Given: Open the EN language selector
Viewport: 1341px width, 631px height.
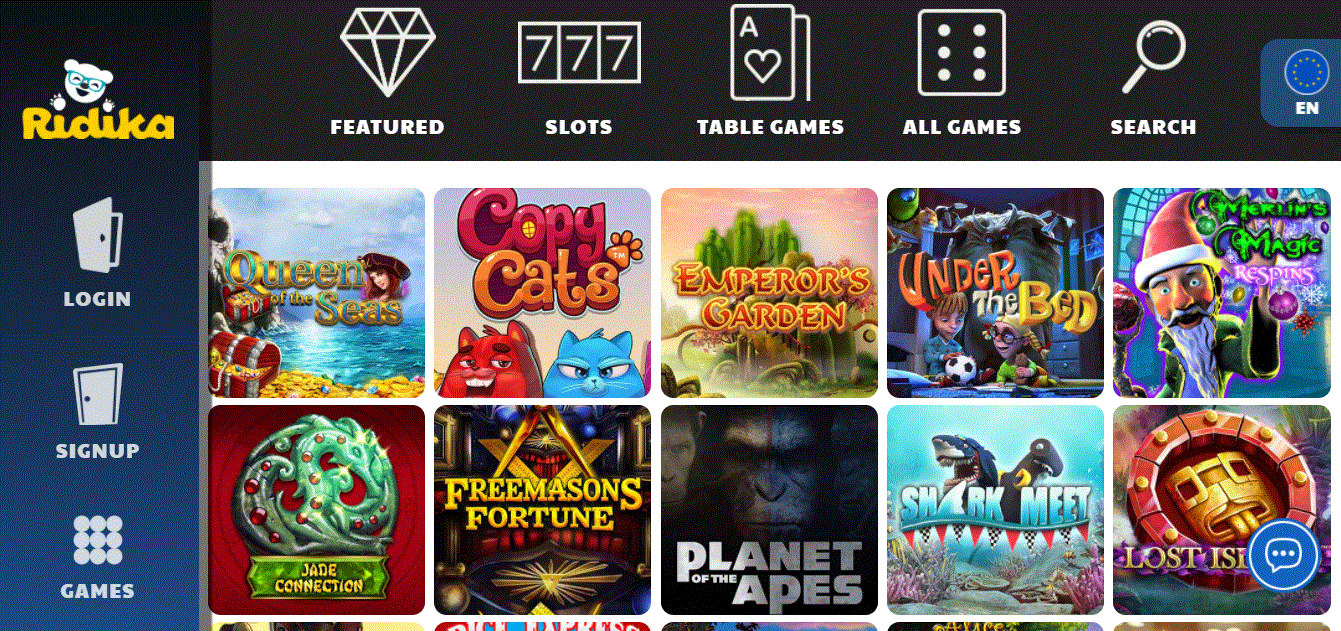Looking at the screenshot, I should coord(1304,83).
